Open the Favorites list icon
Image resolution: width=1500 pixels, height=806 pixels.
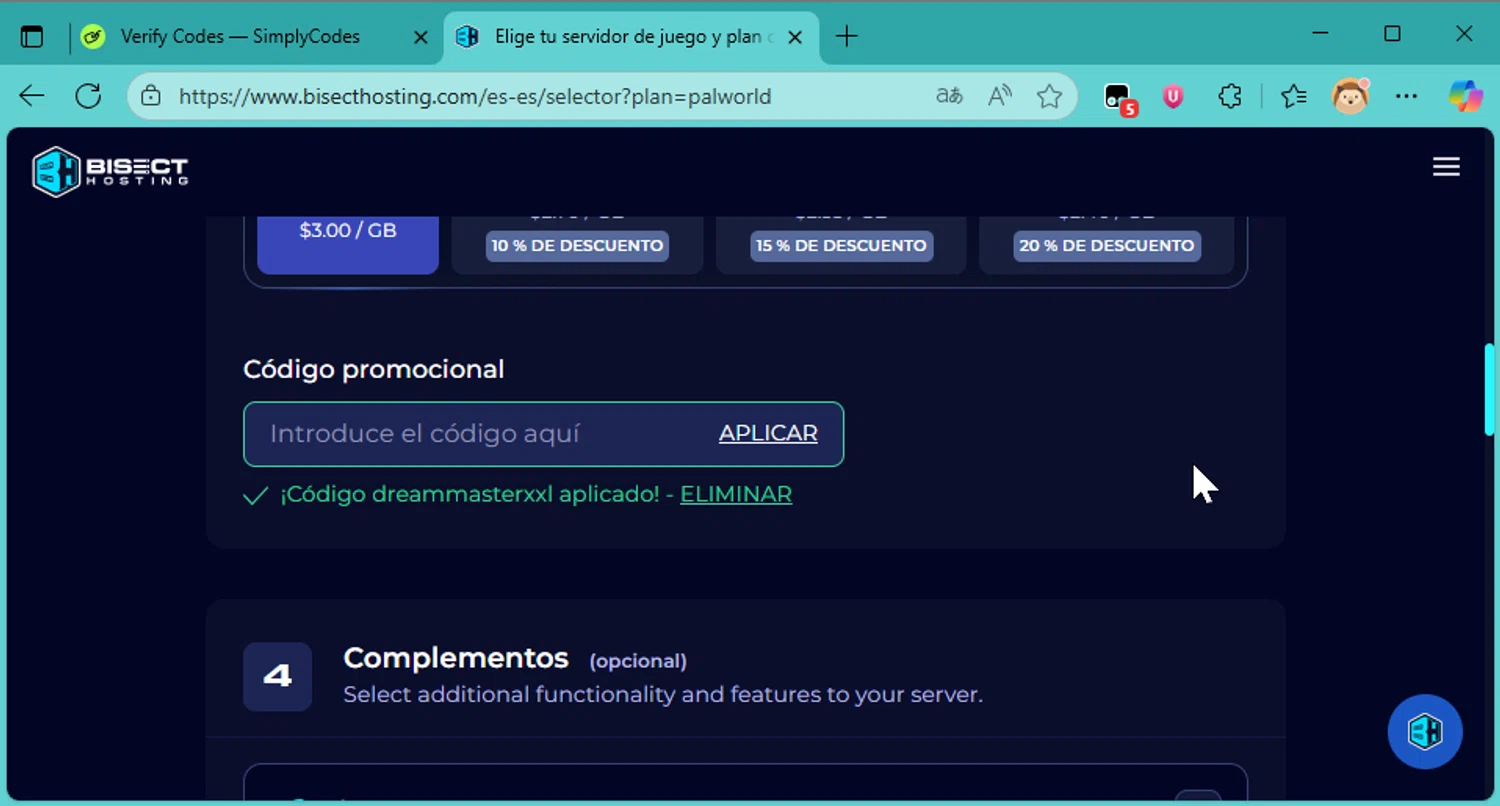click(x=1293, y=96)
